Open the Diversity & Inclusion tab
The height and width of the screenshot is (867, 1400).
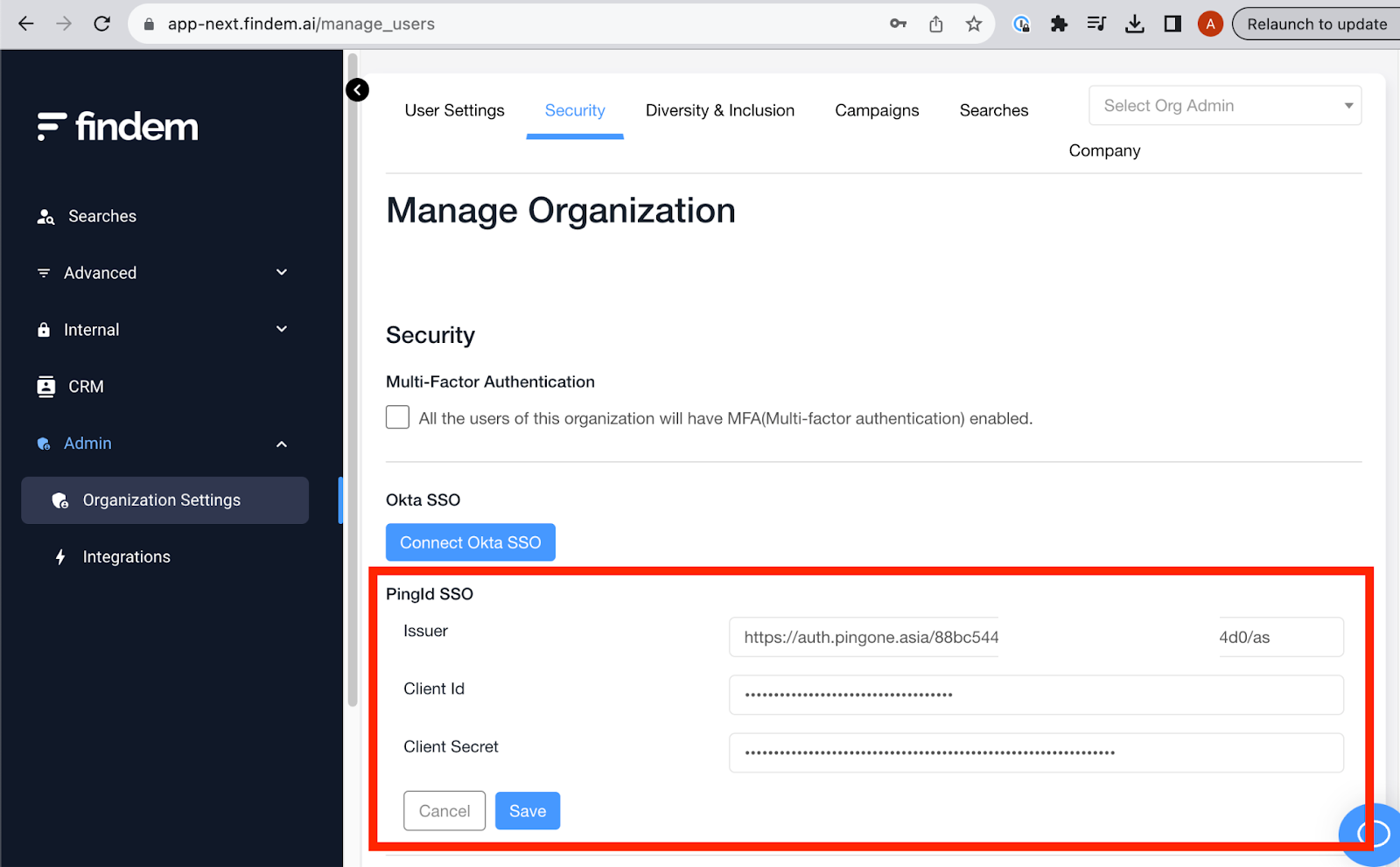coord(720,110)
